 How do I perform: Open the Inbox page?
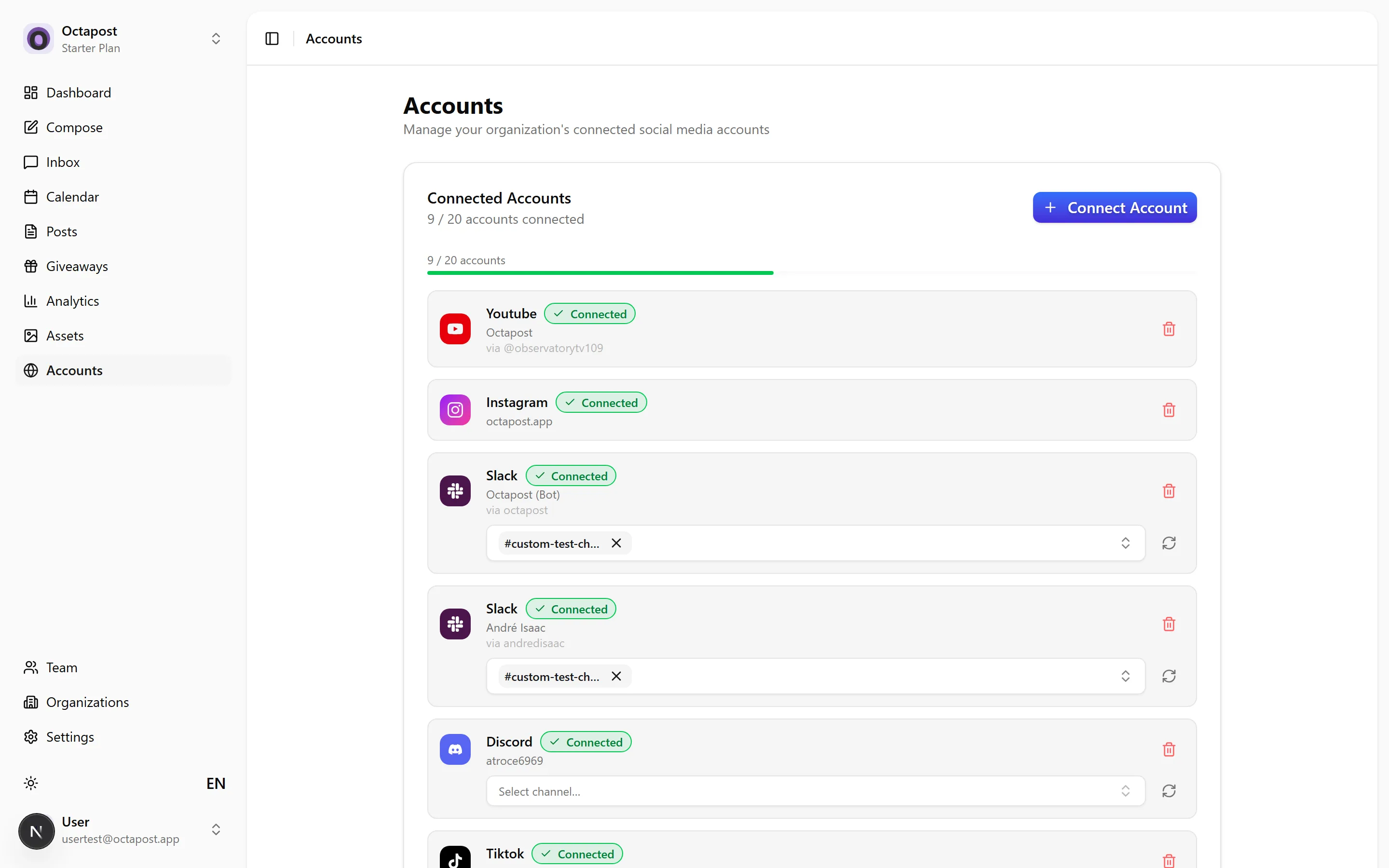coord(123,162)
